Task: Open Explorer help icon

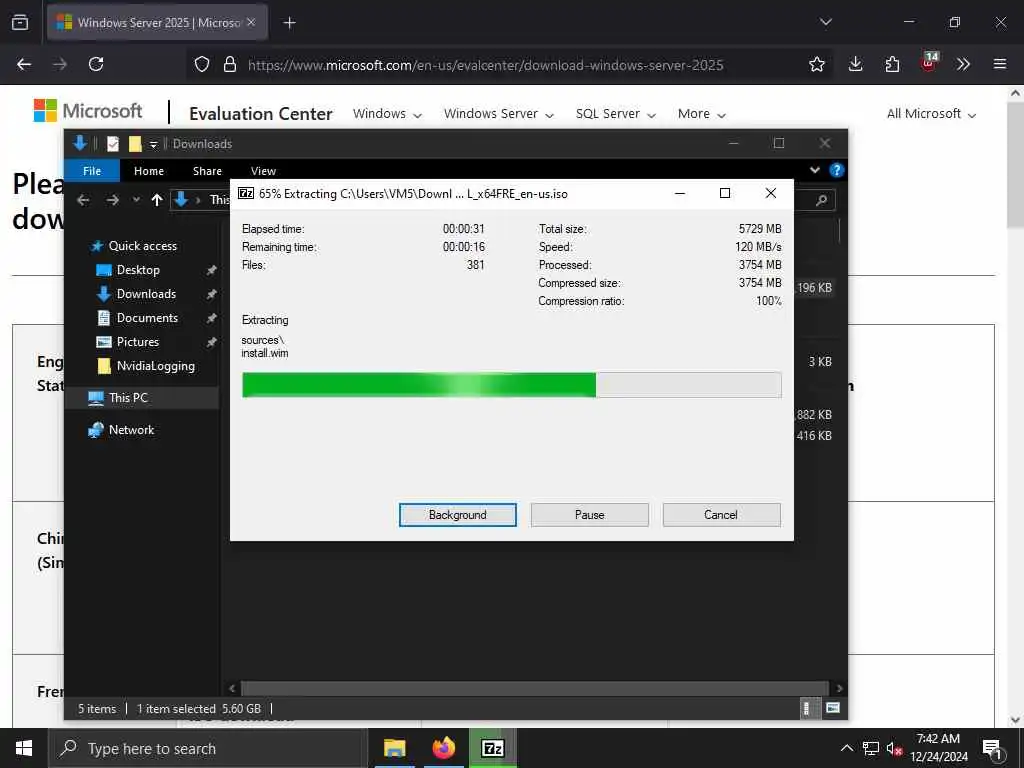Action: pos(836,170)
